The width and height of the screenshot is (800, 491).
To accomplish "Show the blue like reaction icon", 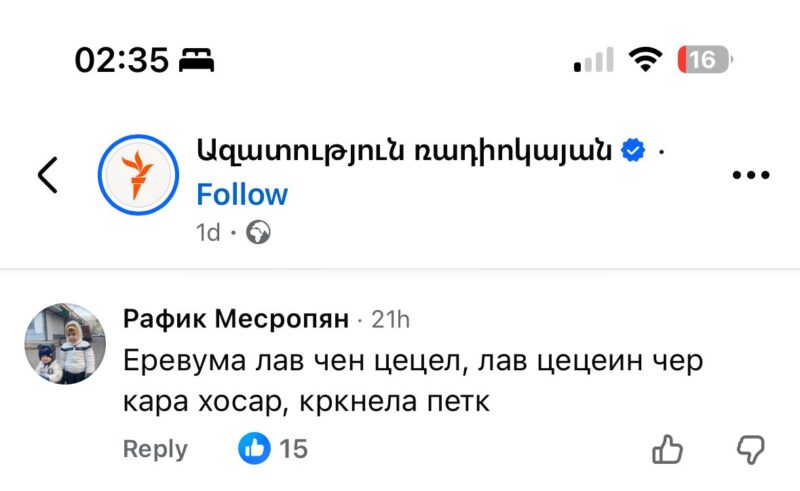I will pyautogui.click(x=254, y=449).
